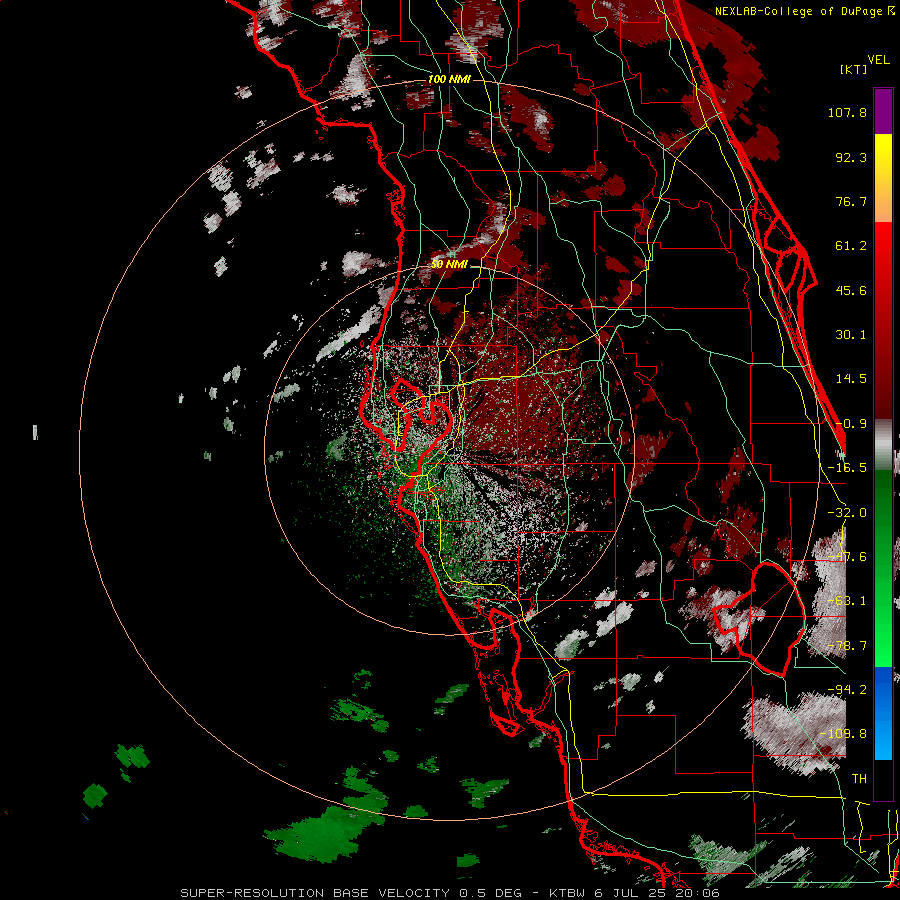Click the [KT] units label
This screenshot has width=900, height=900.
tap(854, 69)
